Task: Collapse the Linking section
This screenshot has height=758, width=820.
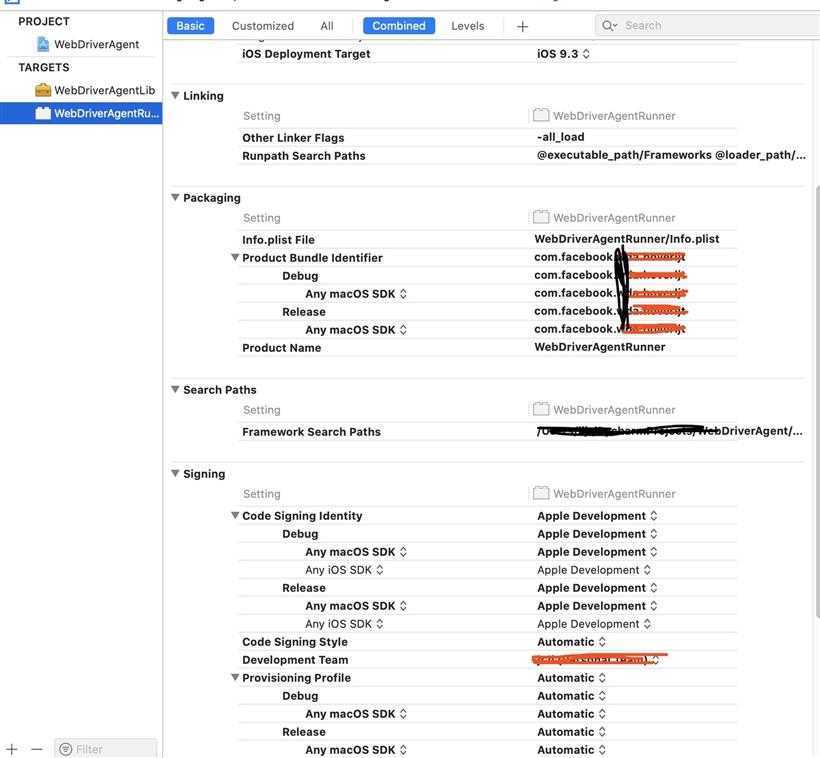Action: tap(175, 96)
